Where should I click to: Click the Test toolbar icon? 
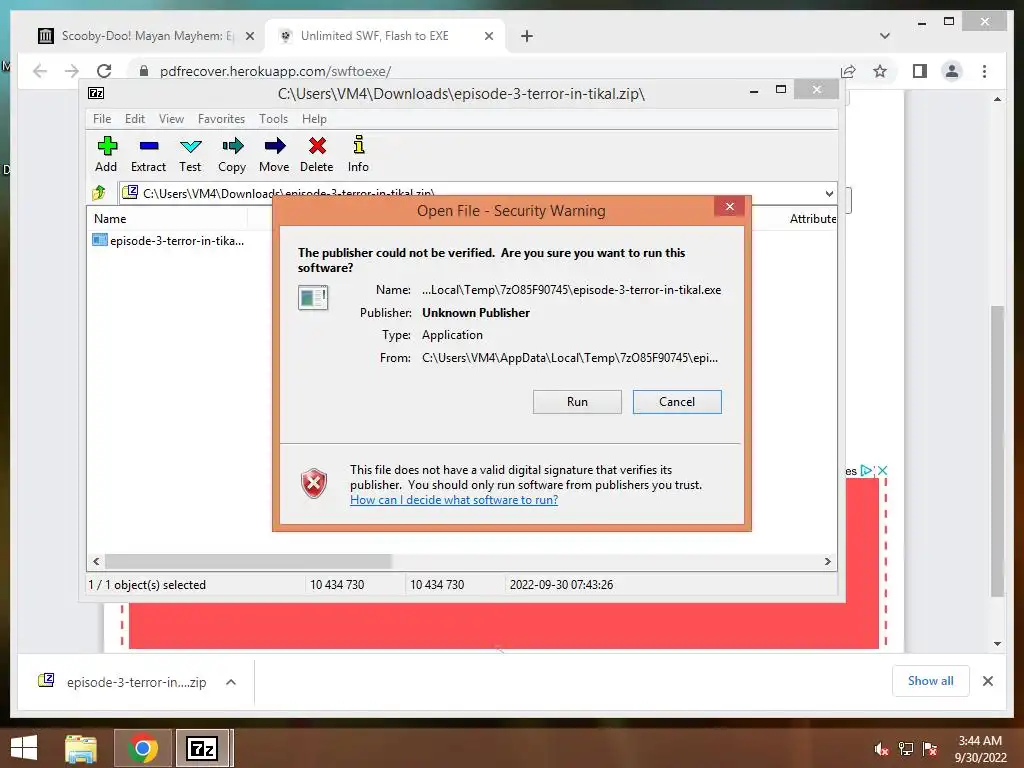click(190, 154)
